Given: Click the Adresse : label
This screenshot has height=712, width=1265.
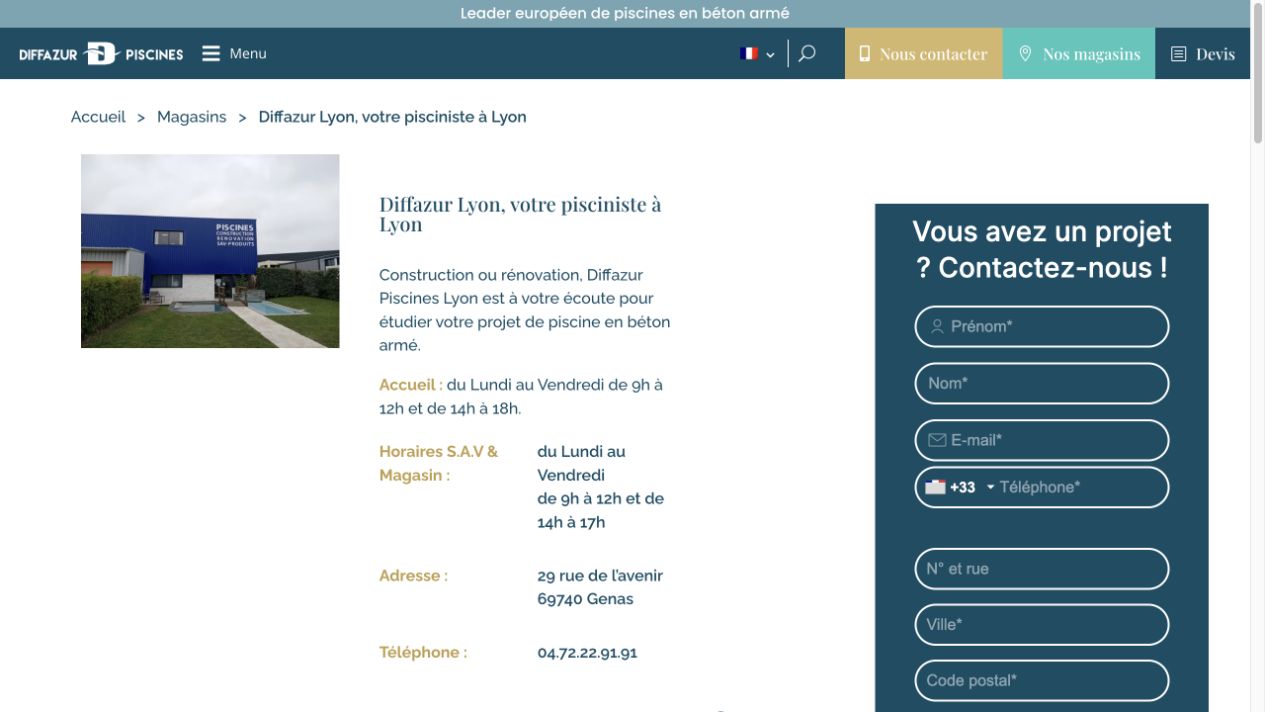Looking at the screenshot, I should [413, 576].
